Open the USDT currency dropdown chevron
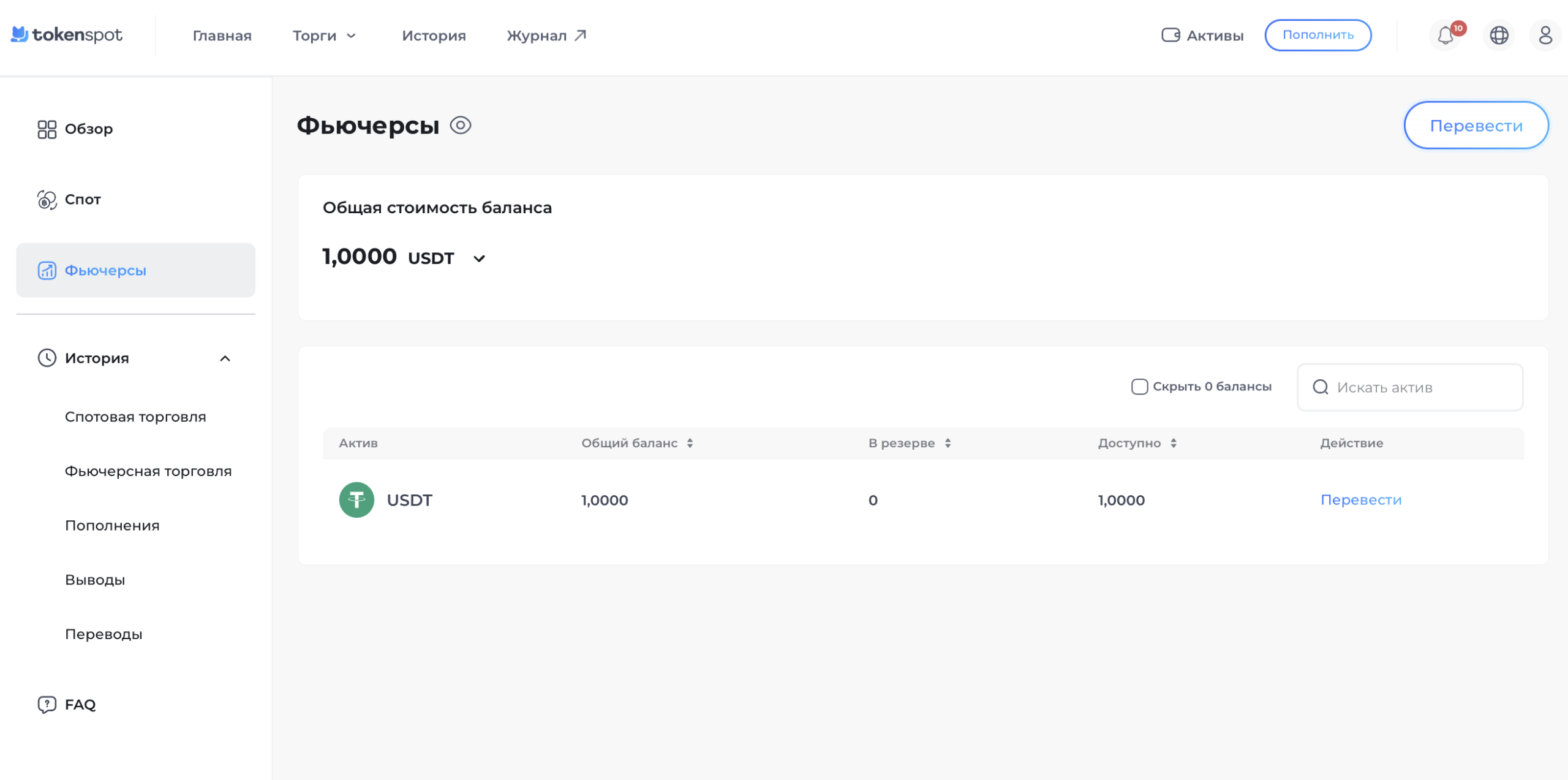Screen dimensions: 1568x780 [479, 259]
